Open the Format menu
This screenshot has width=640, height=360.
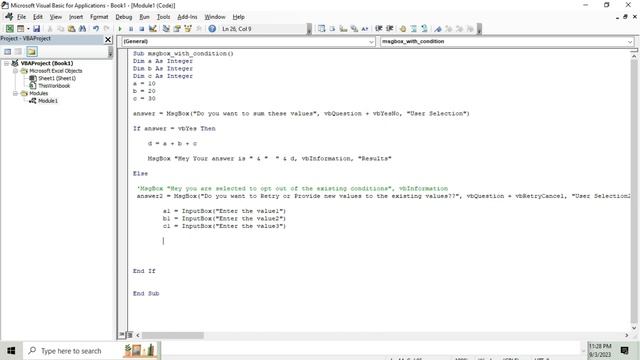point(99,17)
